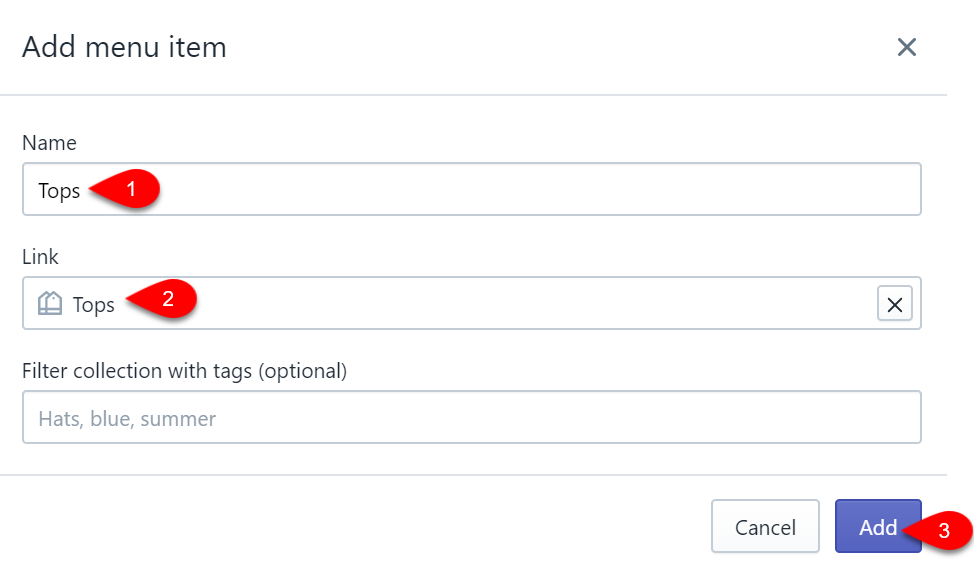
Task: Click the red marker numbered 3
Action: 939,530
